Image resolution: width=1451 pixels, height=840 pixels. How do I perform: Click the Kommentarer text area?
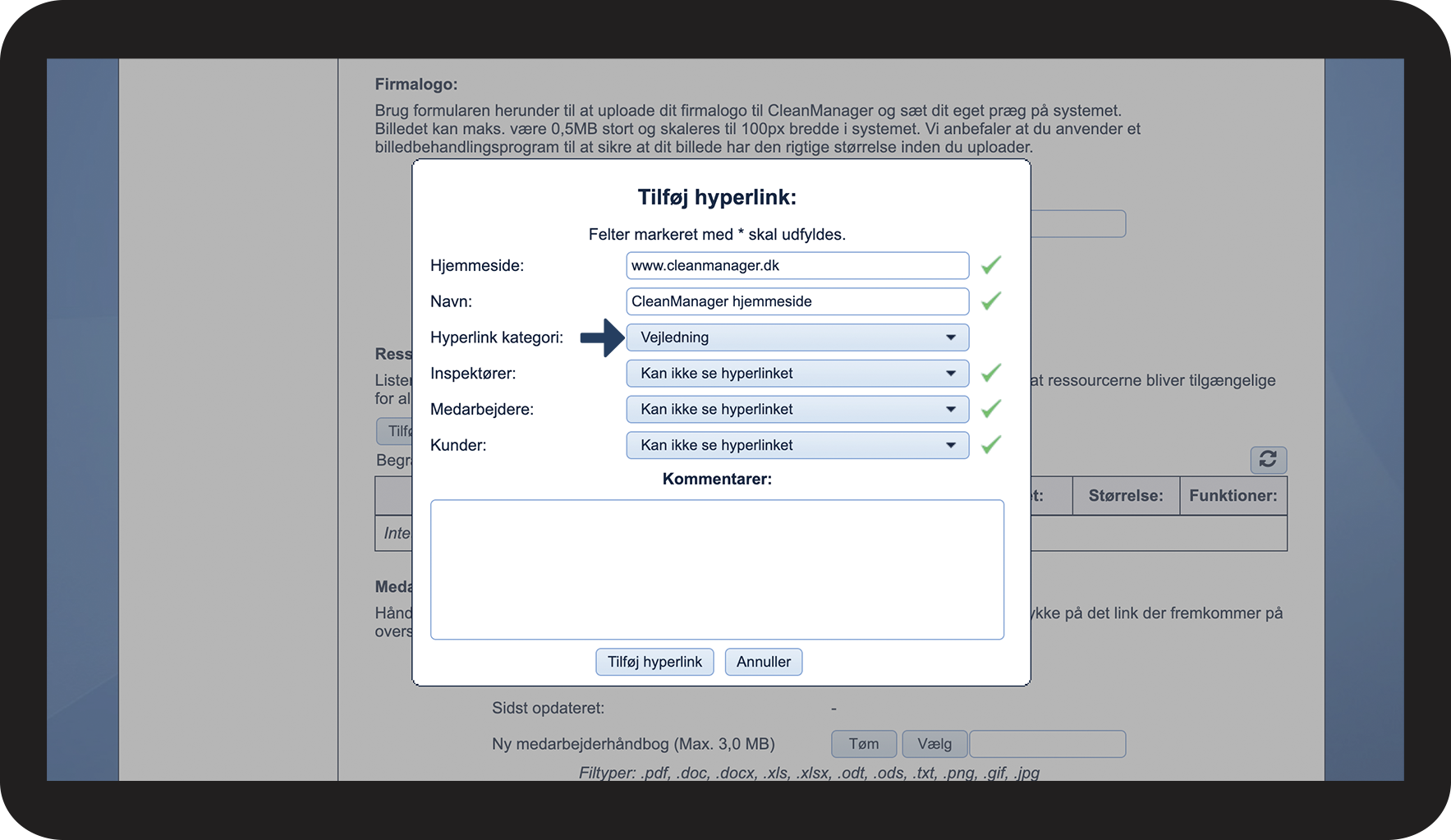(717, 570)
